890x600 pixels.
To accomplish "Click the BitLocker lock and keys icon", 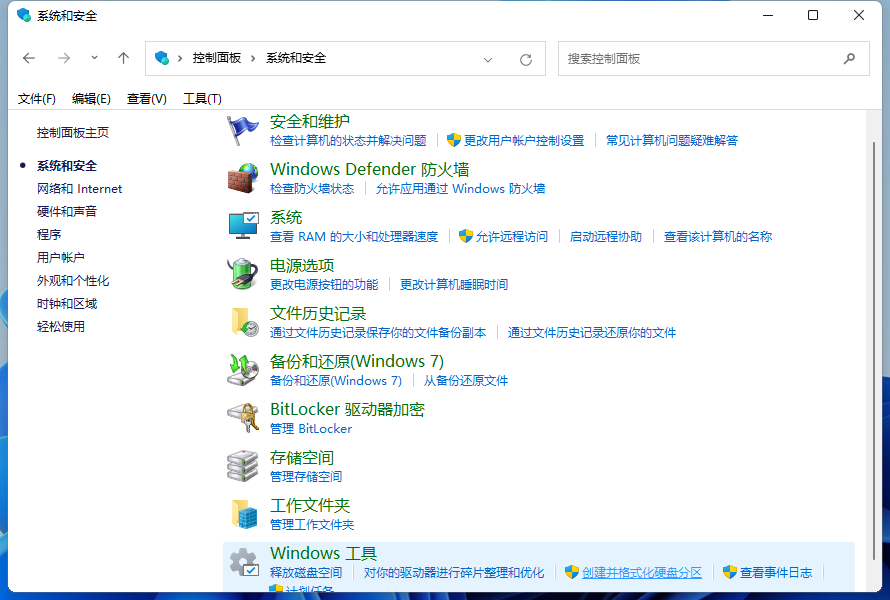I will pyautogui.click(x=243, y=418).
